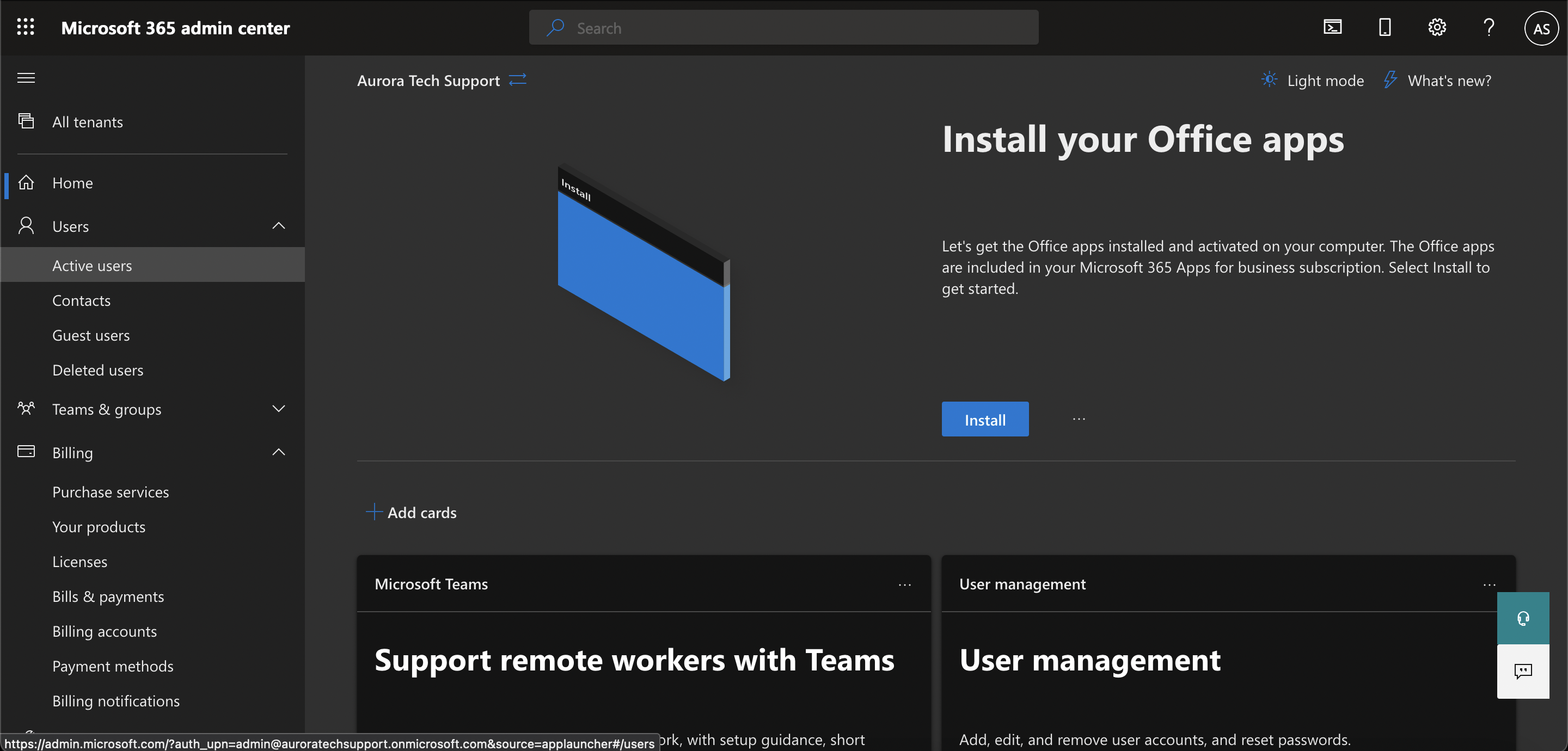Click the Home house icon
The width and height of the screenshot is (1568, 751).
click(26, 182)
